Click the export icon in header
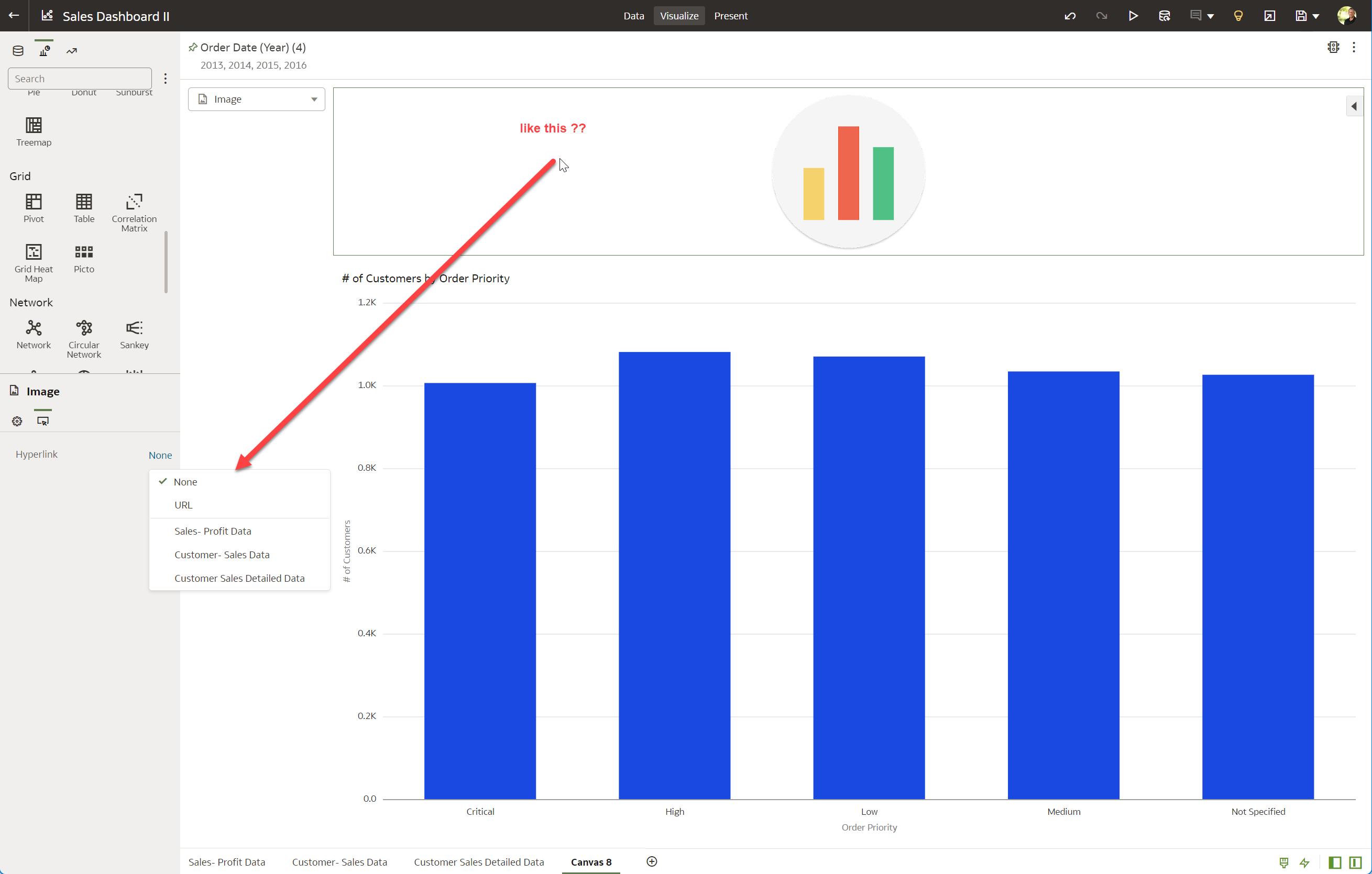Image resolution: width=1372 pixels, height=874 pixels. [x=1269, y=16]
